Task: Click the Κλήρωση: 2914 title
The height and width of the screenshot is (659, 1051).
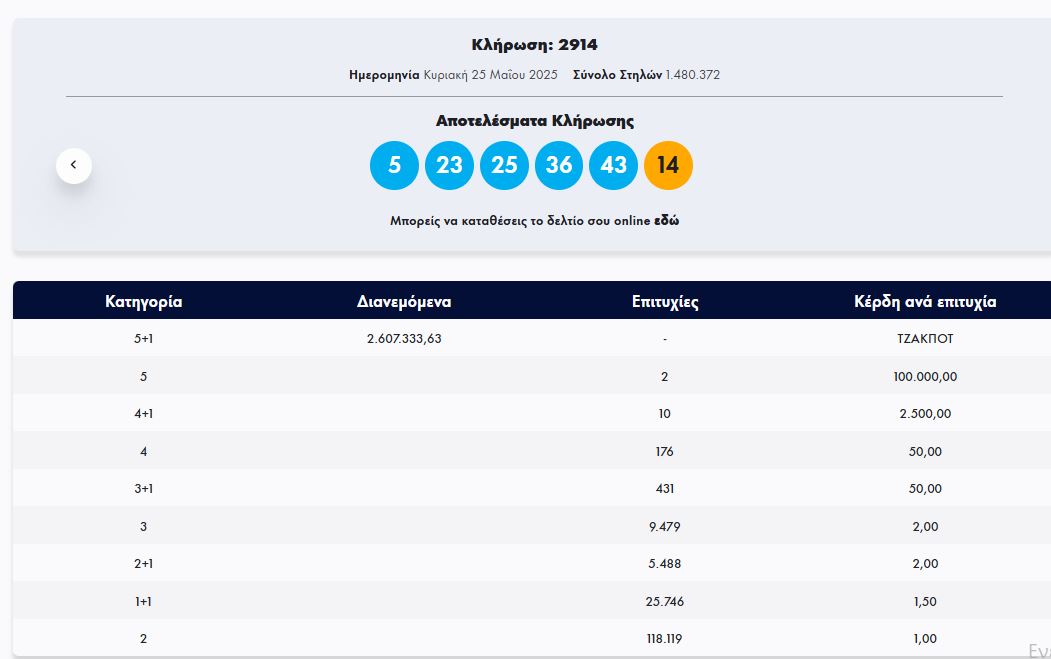Action: [x=534, y=45]
